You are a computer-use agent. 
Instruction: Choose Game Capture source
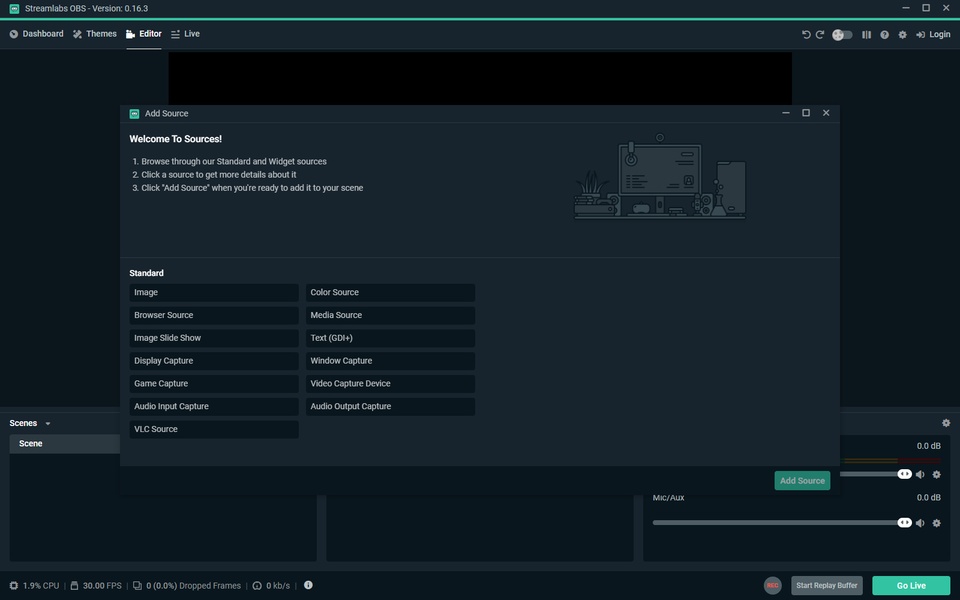pos(214,384)
